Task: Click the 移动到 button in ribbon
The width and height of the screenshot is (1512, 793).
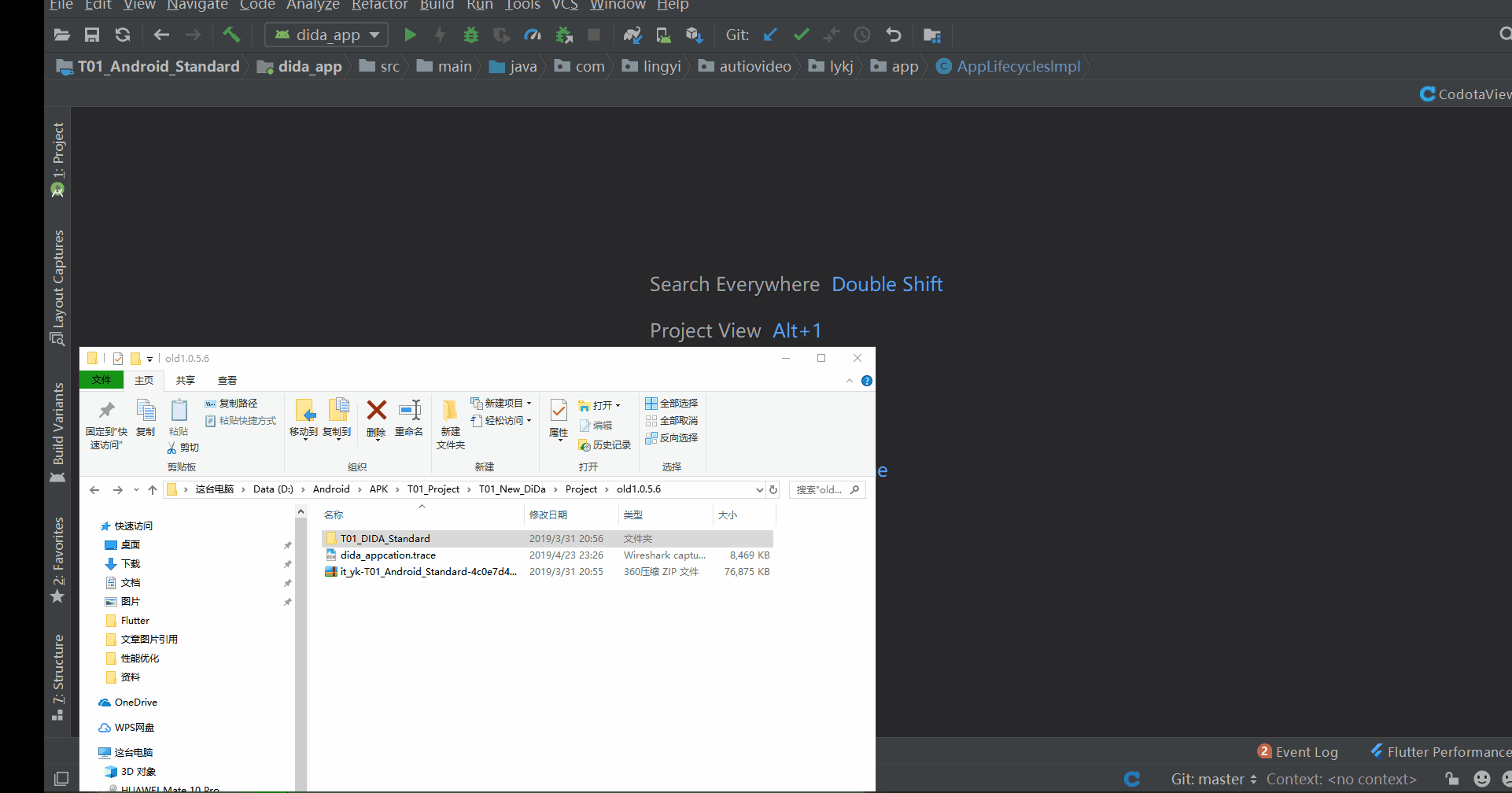Action: click(x=304, y=419)
